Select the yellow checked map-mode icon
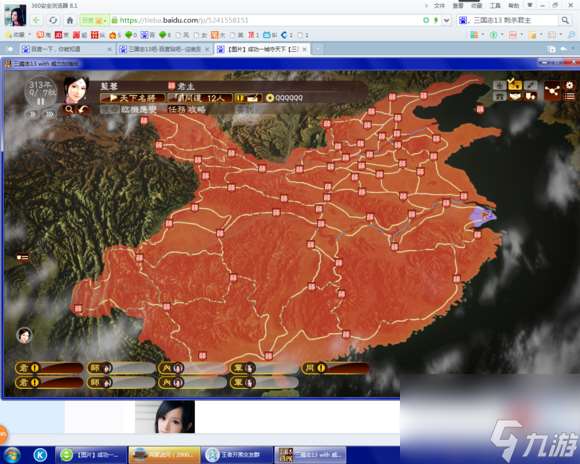 pos(515,85)
